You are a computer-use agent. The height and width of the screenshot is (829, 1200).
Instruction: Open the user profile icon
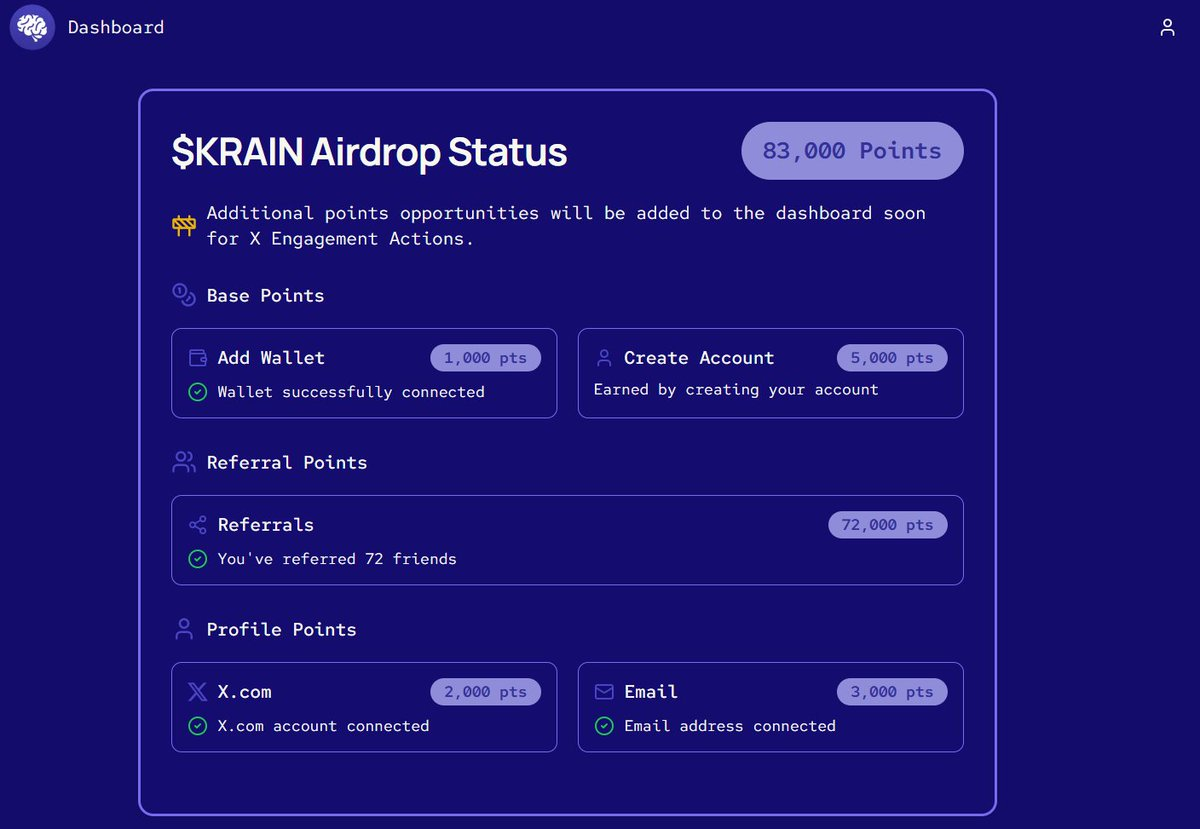pos(1167,28)
